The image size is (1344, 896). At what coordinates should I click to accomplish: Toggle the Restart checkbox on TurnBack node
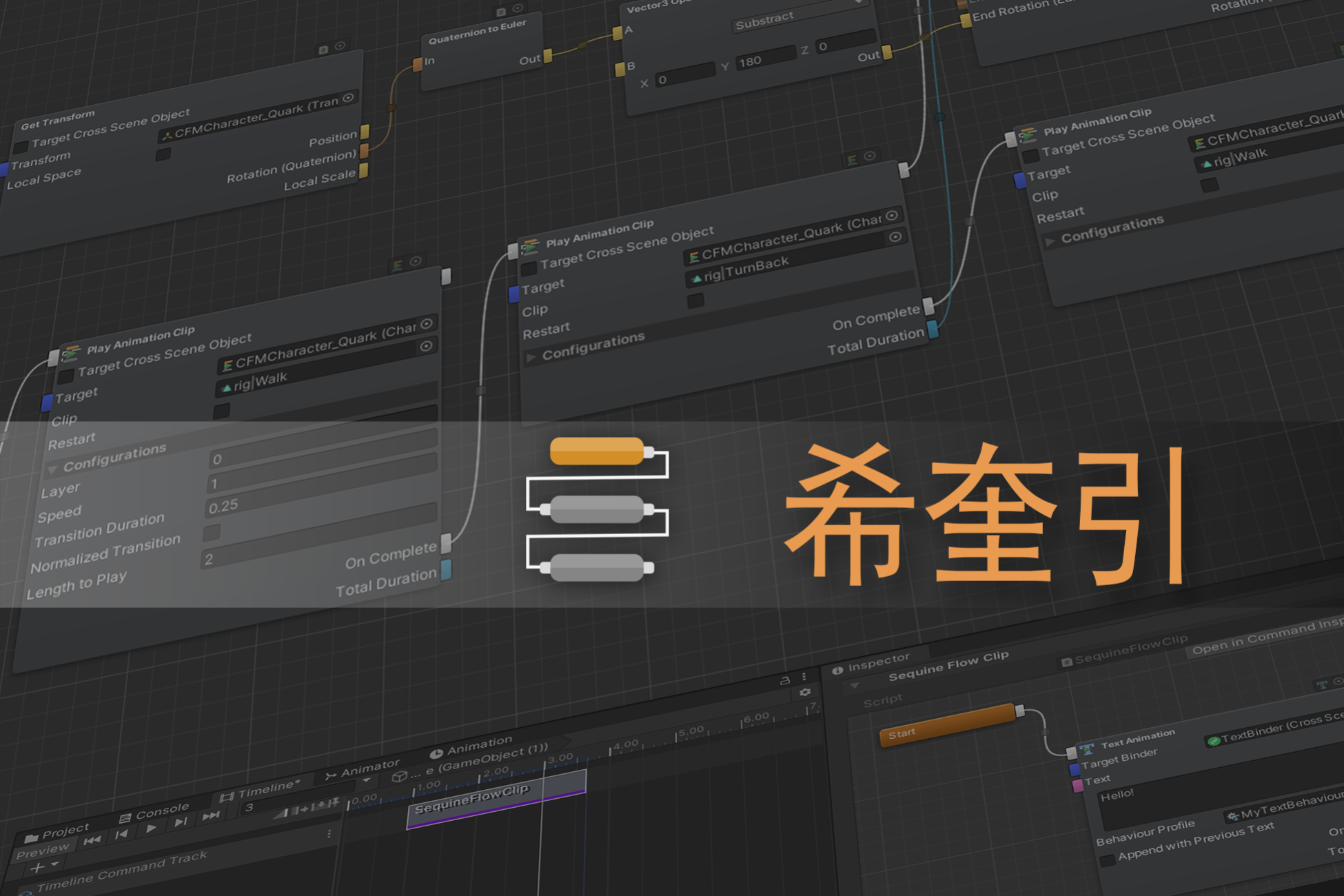tap(696, 301)
